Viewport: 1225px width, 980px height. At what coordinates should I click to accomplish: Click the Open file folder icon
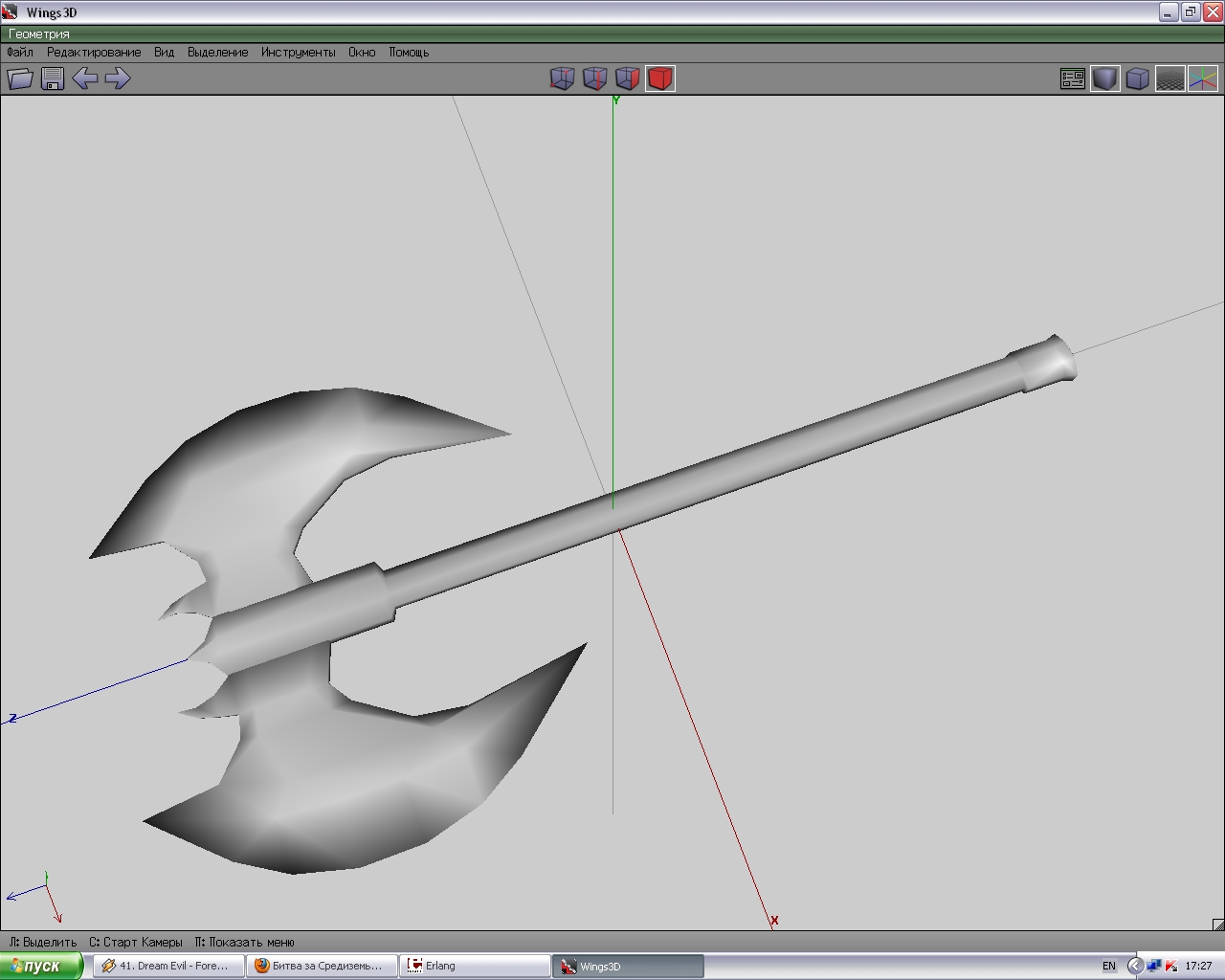[x=20, y=78]
